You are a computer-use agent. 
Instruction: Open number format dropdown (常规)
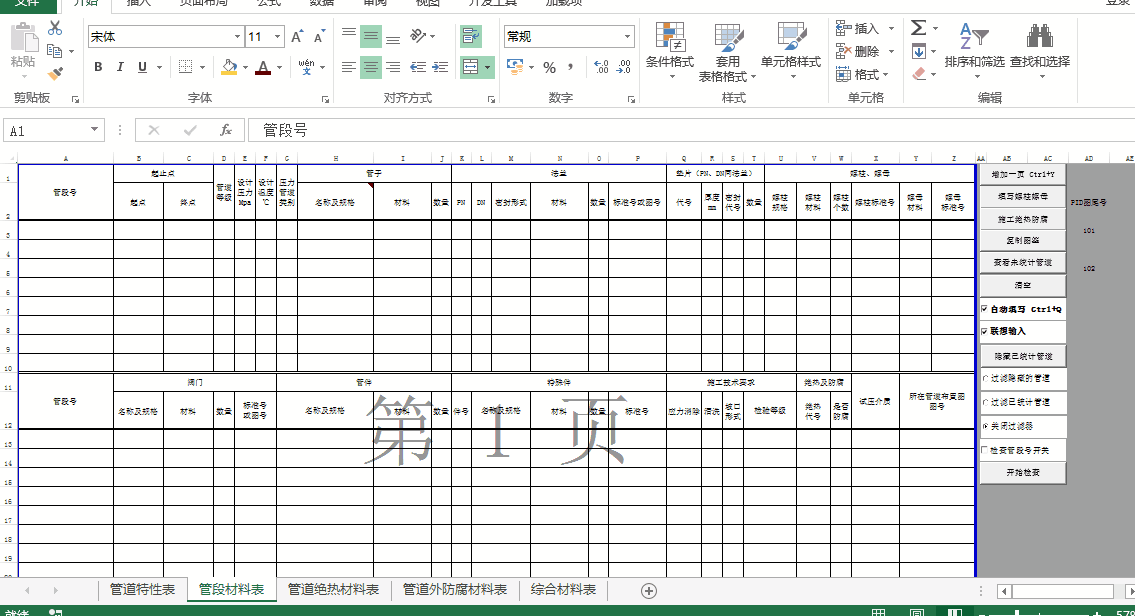point(627,37)
